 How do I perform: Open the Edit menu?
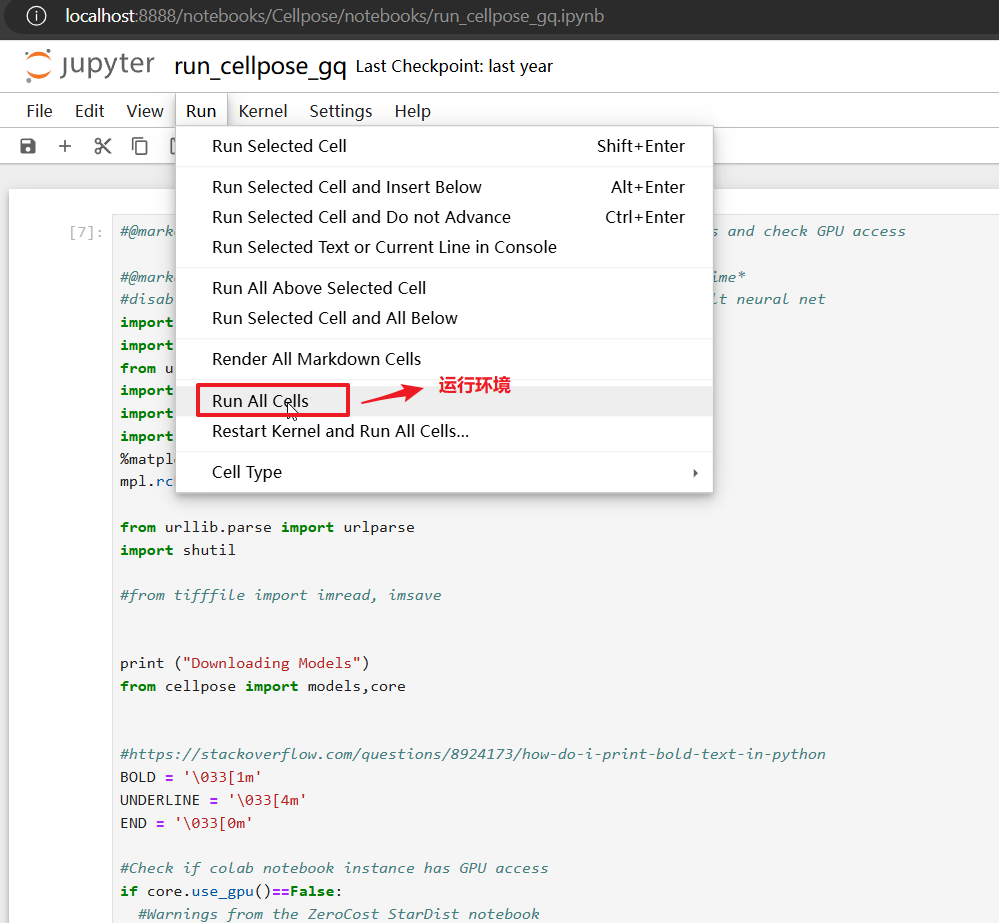click(89, 111)
